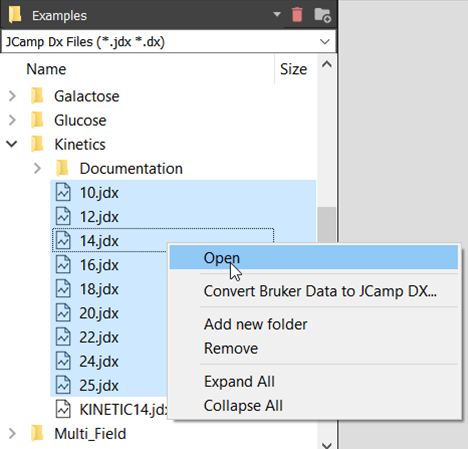The height and width of the screenshot is (449, 468).
Task: Click the 16.jdx spectrum file icon
Action: (63, 265)
